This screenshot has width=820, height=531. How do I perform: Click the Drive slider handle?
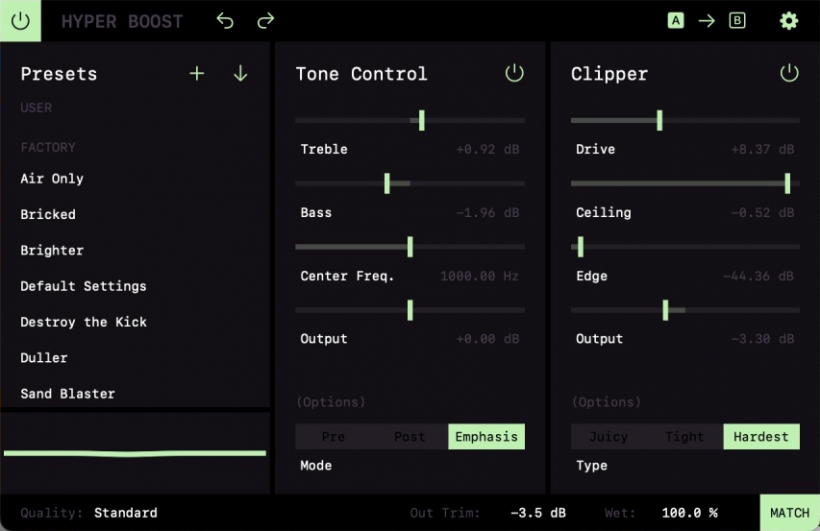(x=660, y=121)
